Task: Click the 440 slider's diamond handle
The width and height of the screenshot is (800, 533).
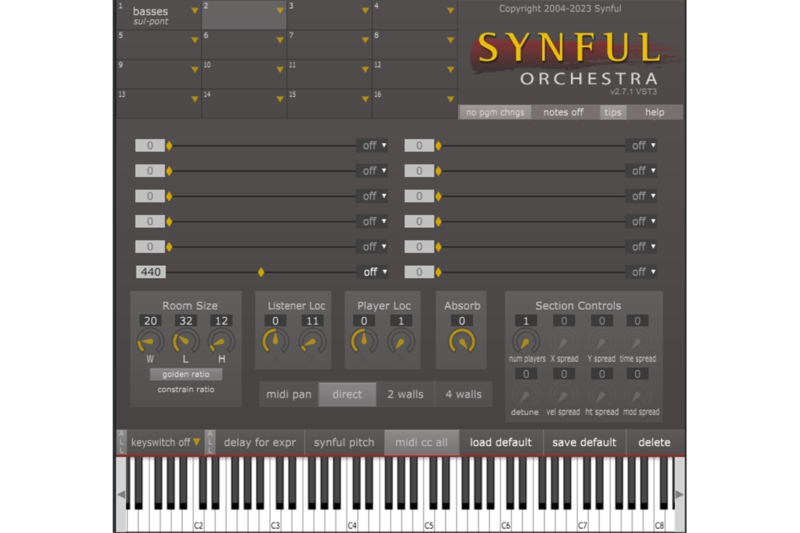Action: (261, 272)
